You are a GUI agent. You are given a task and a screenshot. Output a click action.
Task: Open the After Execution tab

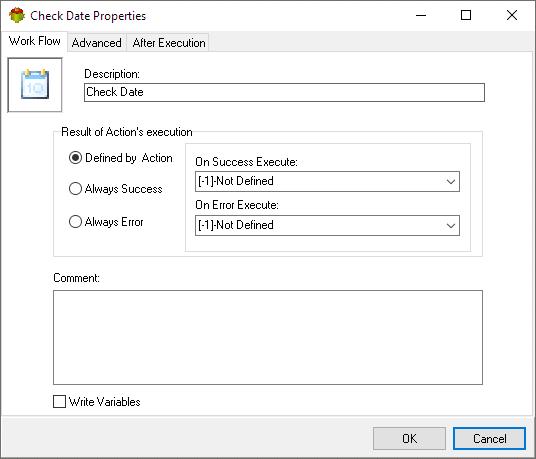(x=169, y=43)
